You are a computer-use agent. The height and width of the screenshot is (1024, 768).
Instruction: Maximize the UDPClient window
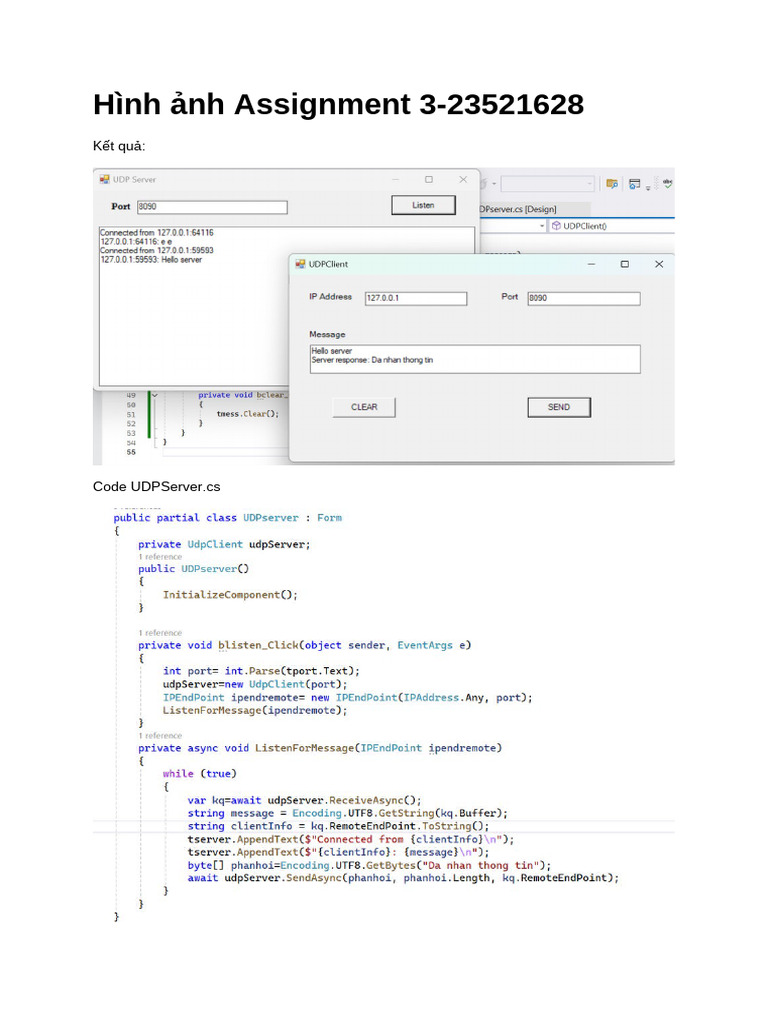point(625,264)
